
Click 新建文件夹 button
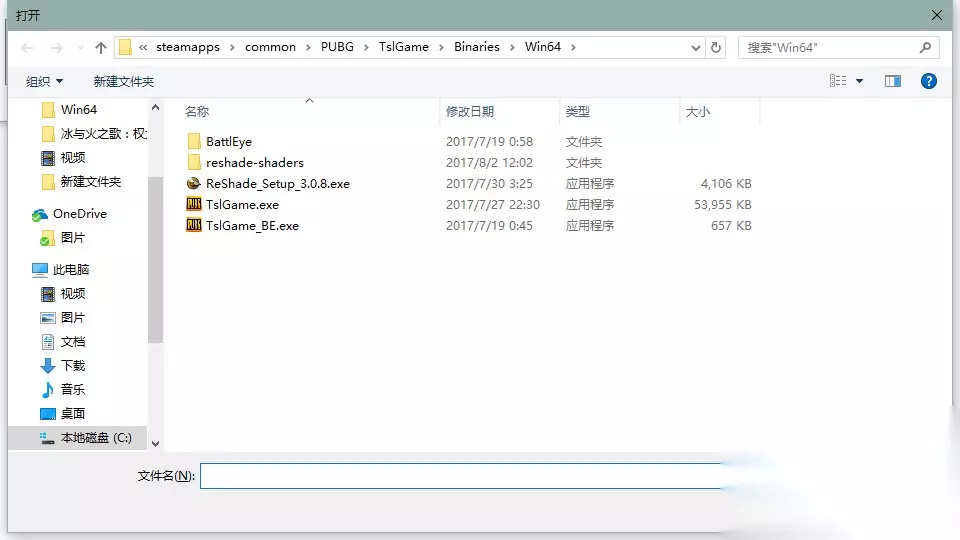pos(124,81)
